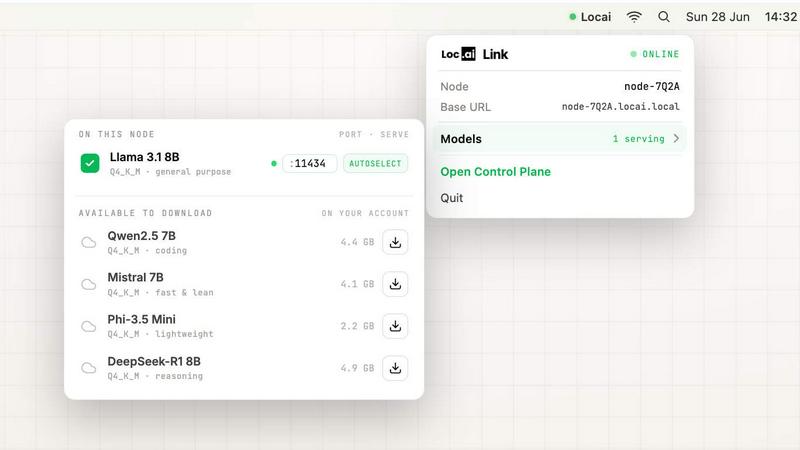Click the ONLINE status indicator
The image size is (800, 450).
(x=655, y=54)
